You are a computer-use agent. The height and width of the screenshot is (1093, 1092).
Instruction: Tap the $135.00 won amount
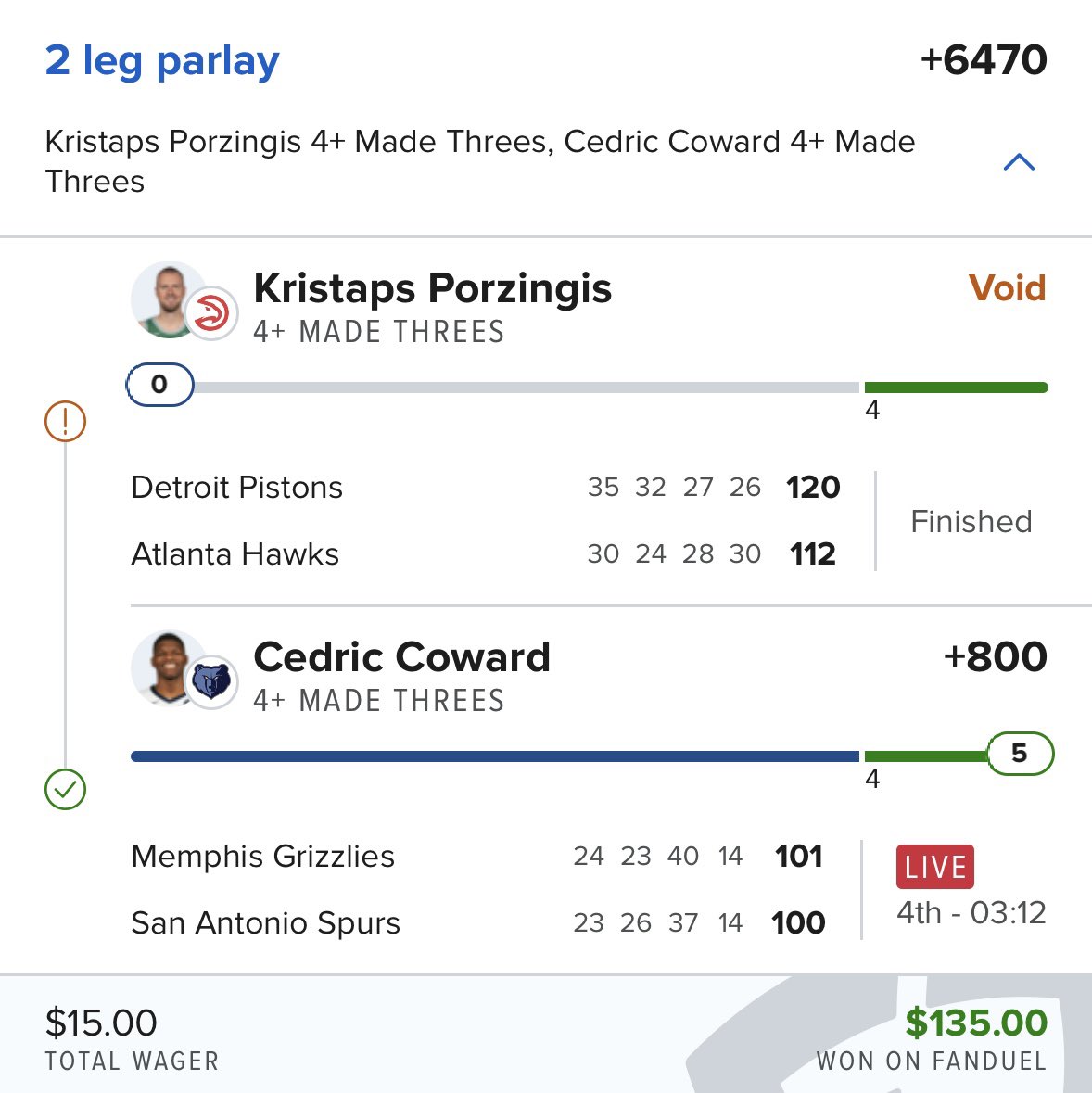pyautogui.click(x=975, y=1023)
